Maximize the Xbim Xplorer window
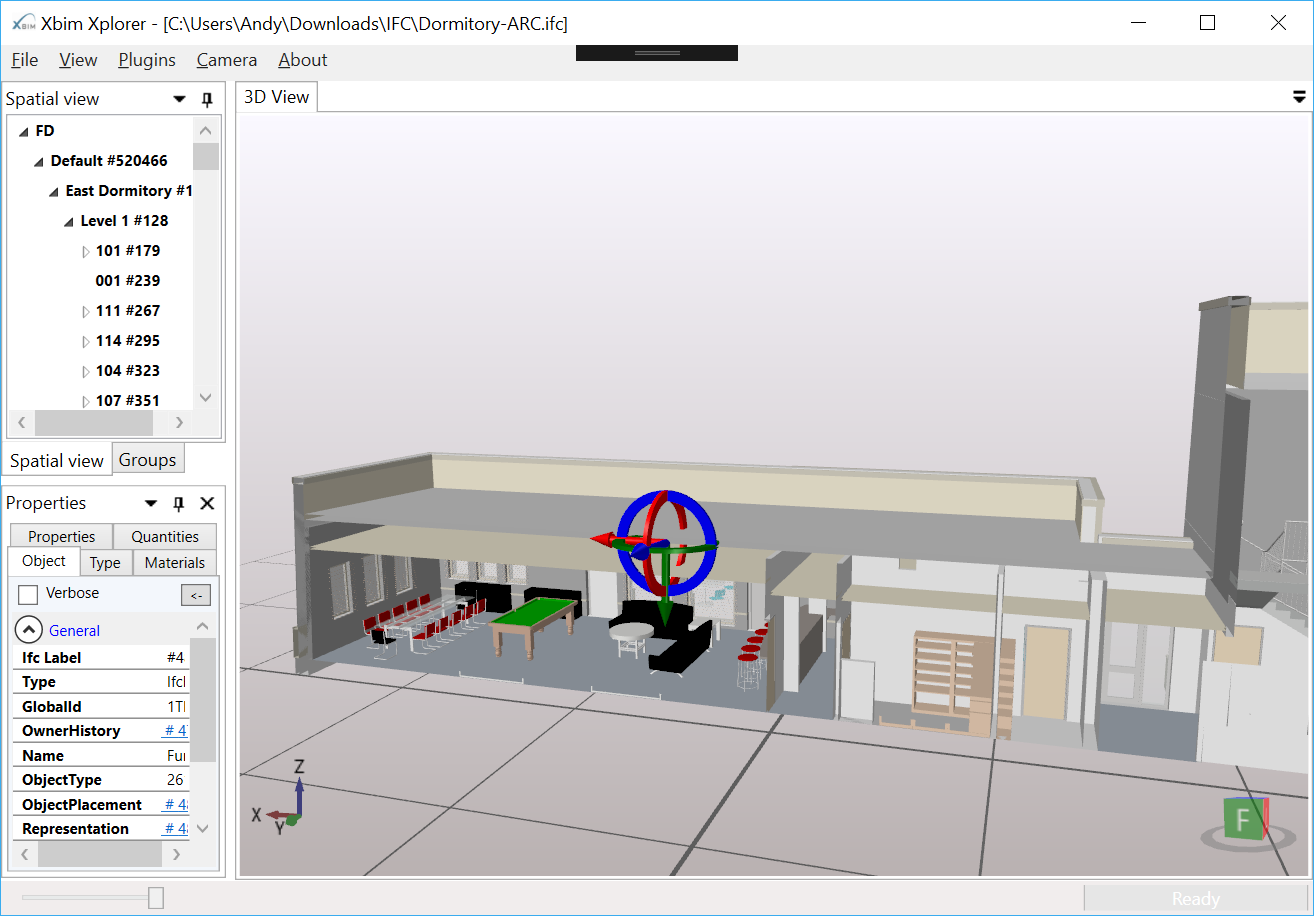The width and height of the screenshot is (1314, 916). click(x=1207, y=22)
